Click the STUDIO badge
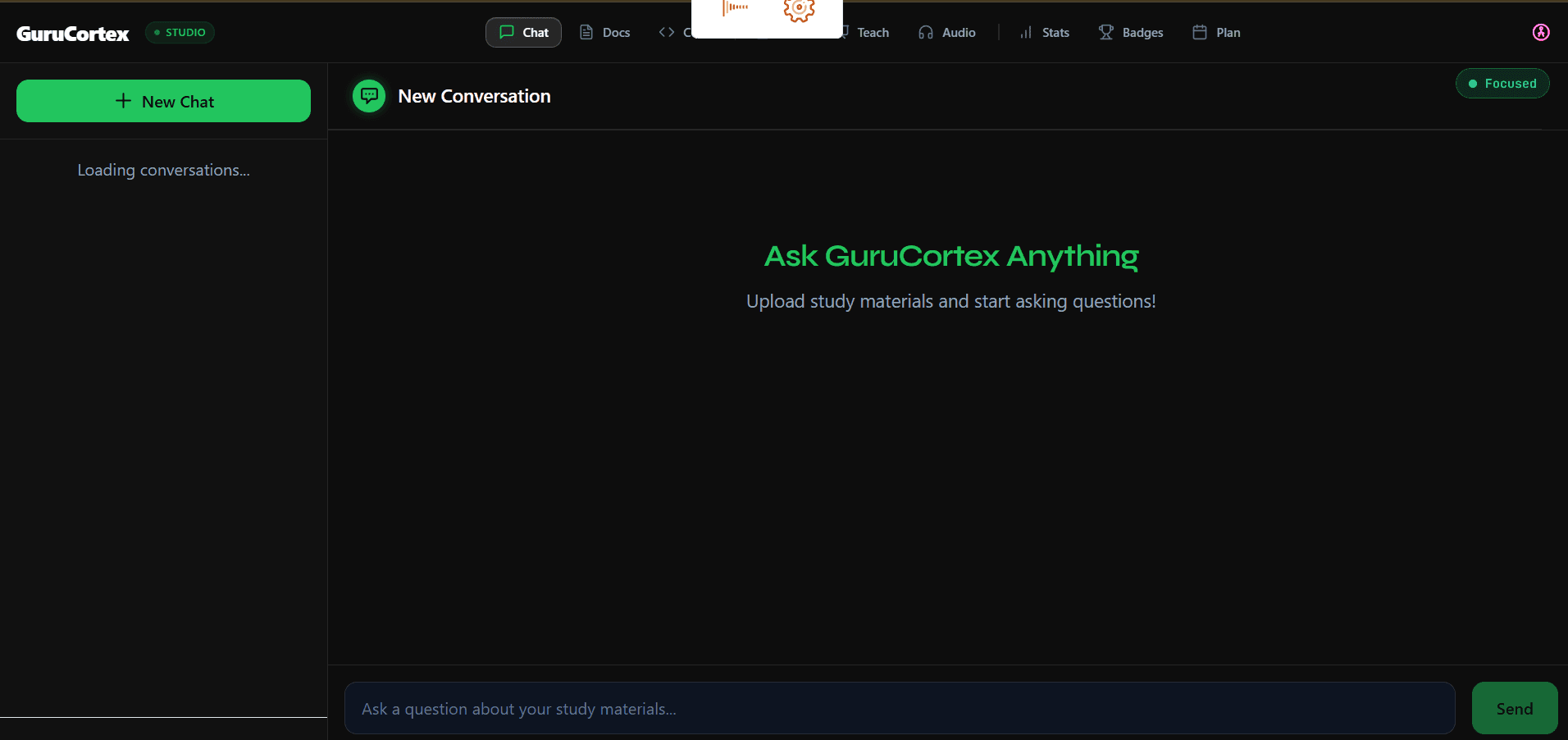 click(180, 32)
